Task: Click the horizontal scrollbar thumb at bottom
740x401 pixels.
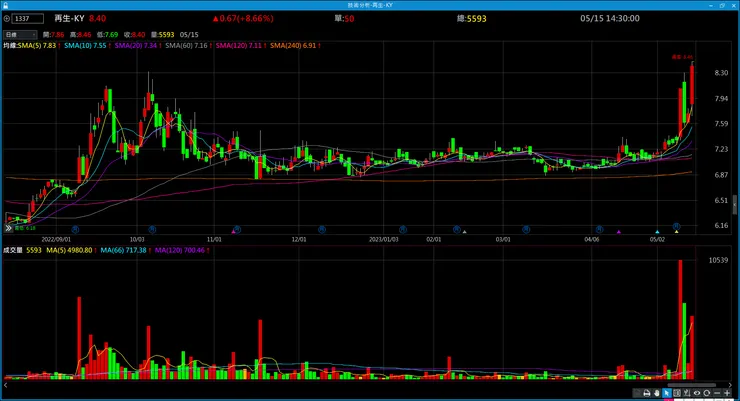Action: (694, 385)
